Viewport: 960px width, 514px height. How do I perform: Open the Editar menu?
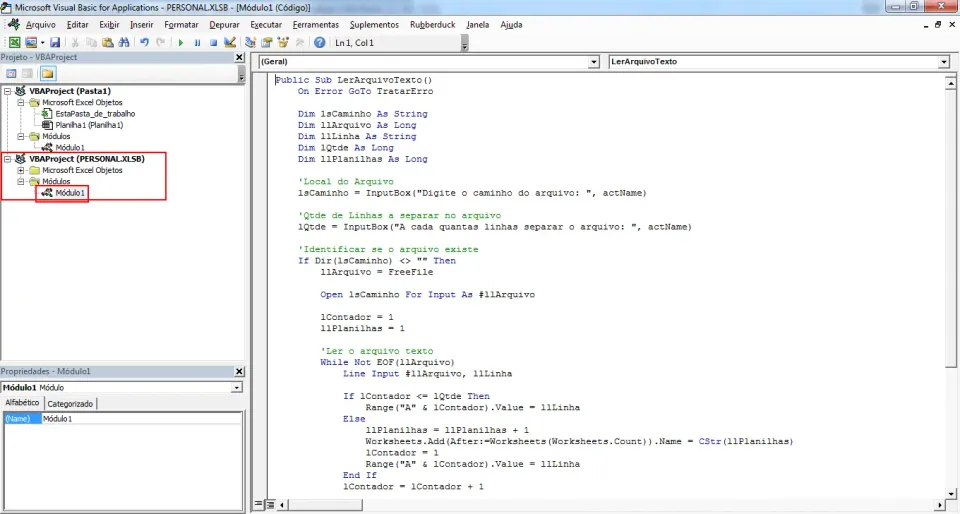click(x=77, y=24)
